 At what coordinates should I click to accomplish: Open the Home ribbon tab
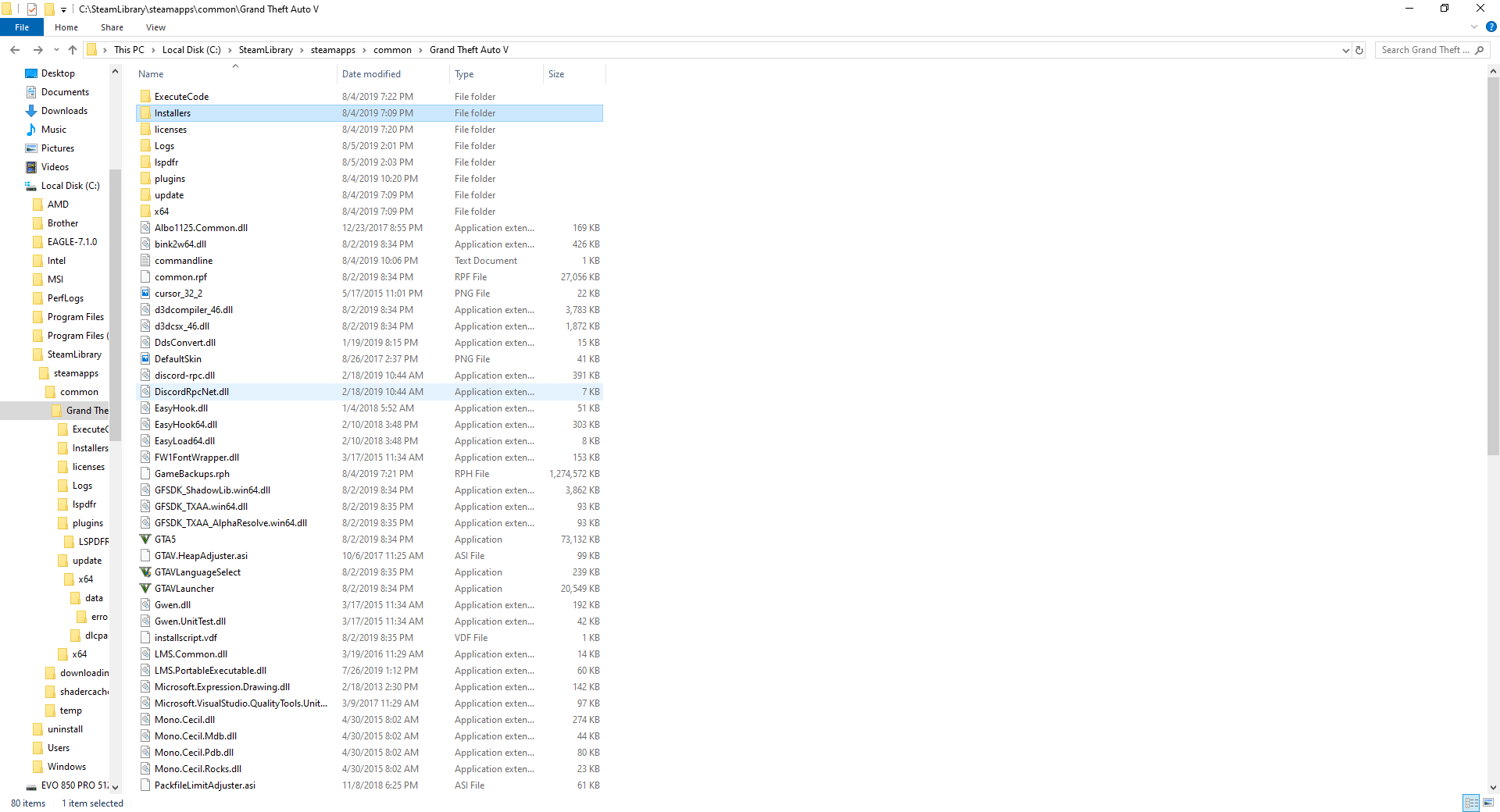click(66, 27)
